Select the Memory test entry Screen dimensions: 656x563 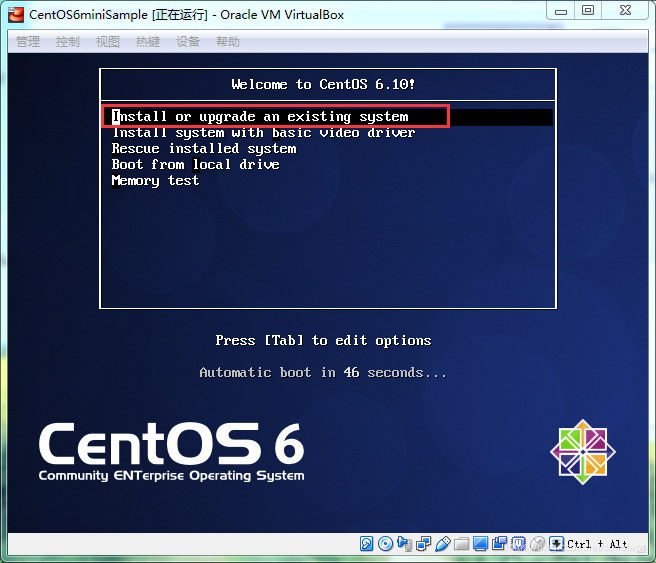[155, 181]
